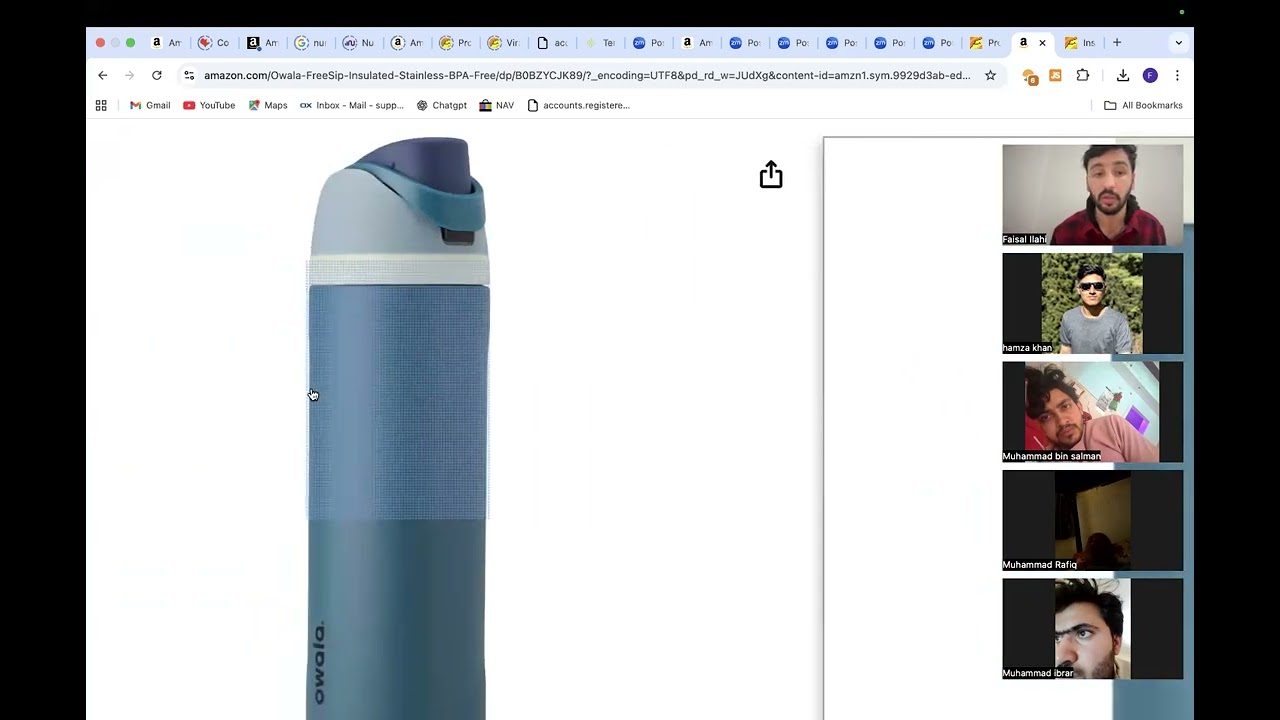Switch to the 'Co' tab
This screenshot has width=1280, height=720.
point(214,43)
